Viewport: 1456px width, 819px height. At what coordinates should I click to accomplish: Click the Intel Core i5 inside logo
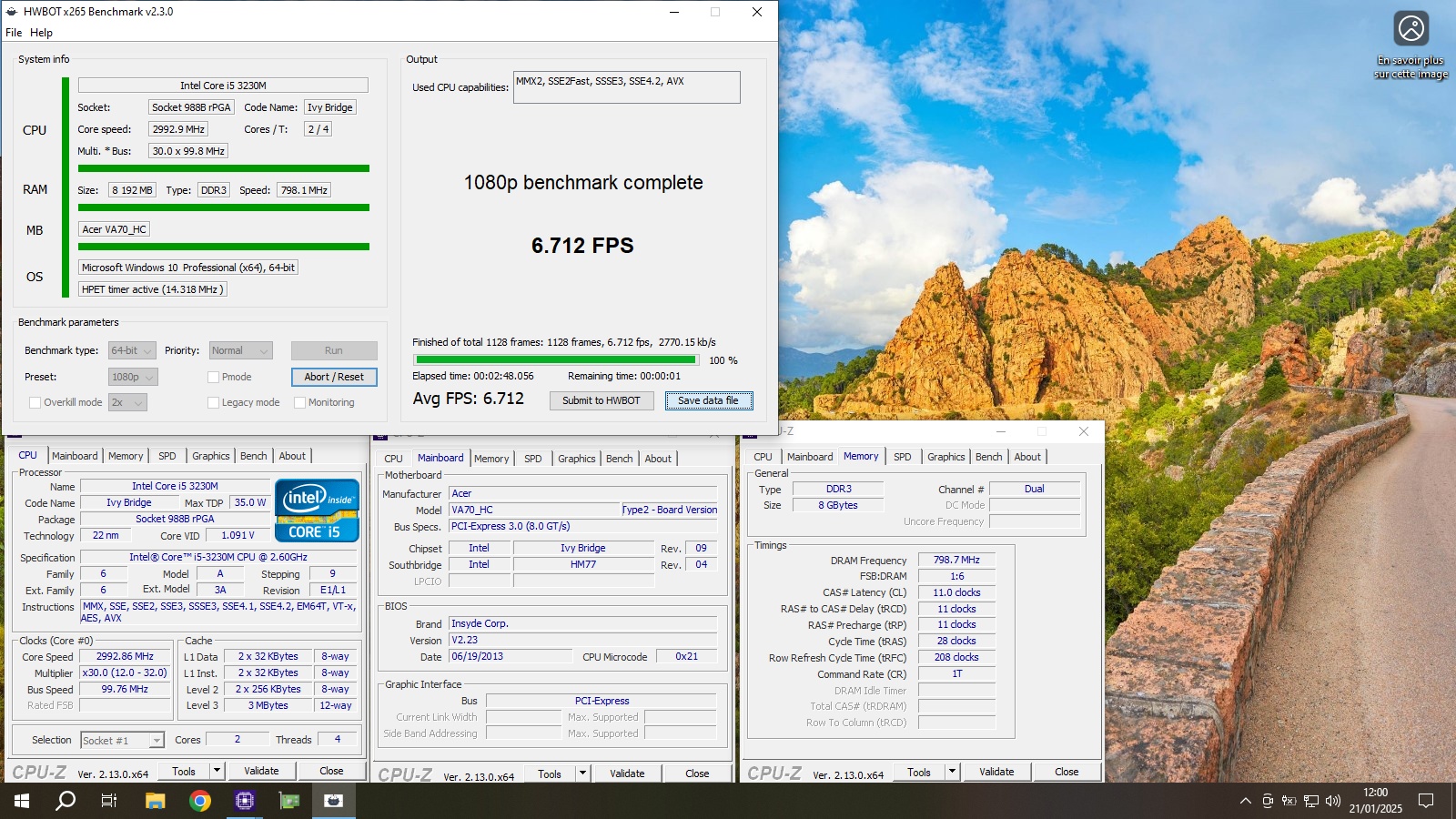(x=316, y=511)
